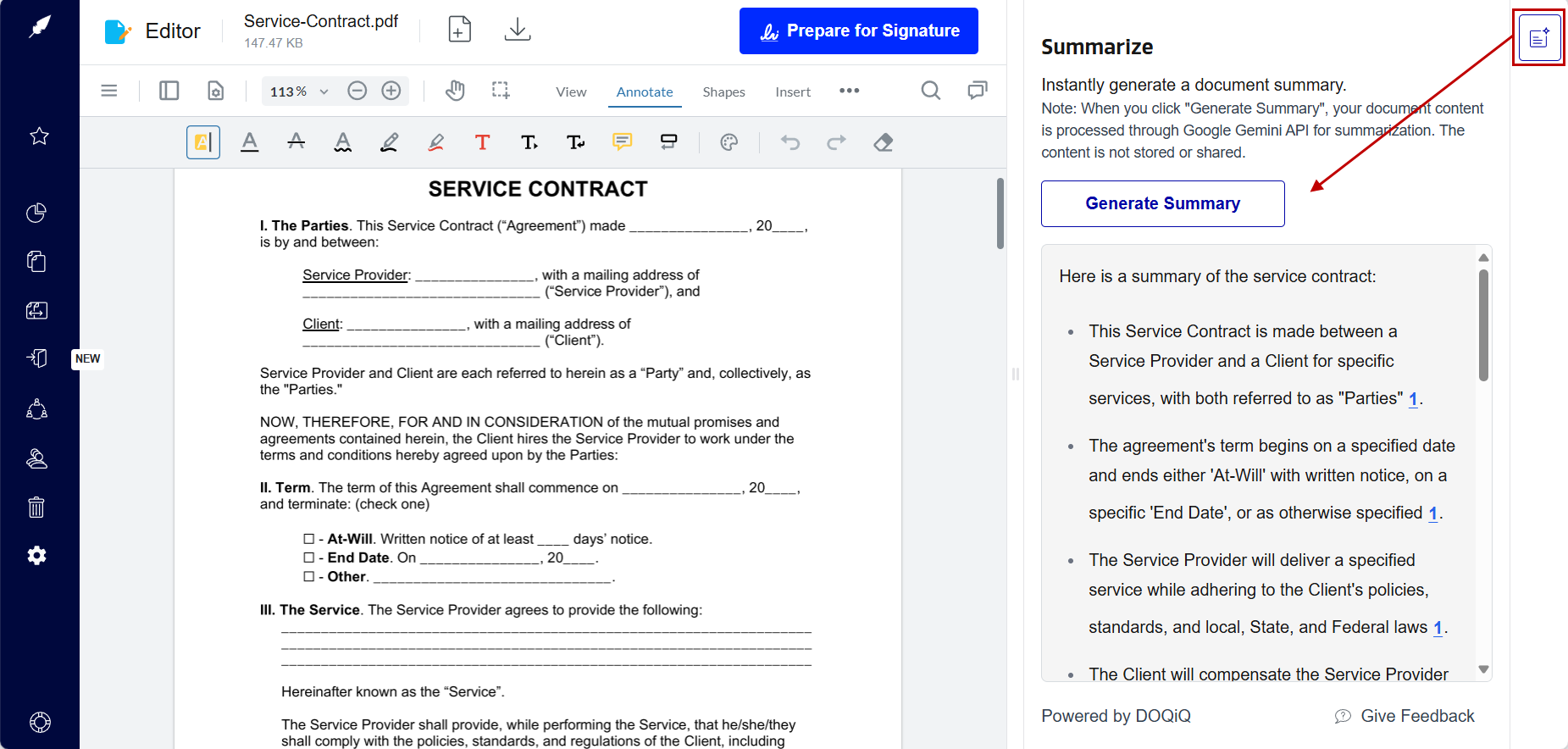
Task: Open the pie chart reports sidebar icon
Action: [36, 213]
